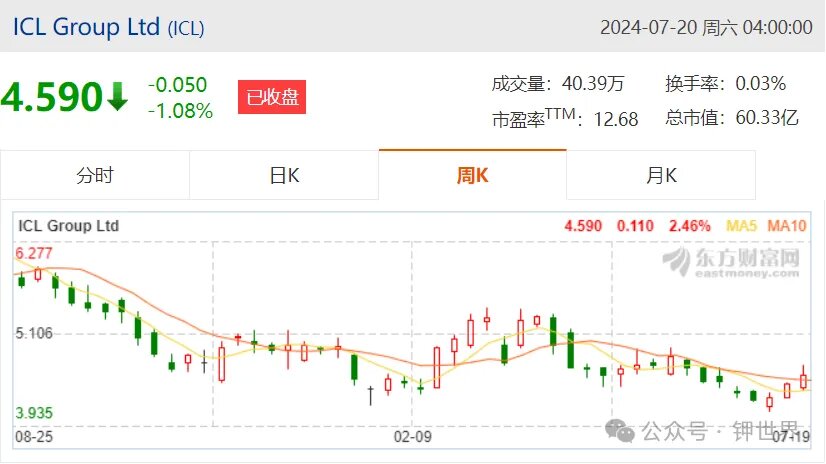The image size is (826, 464).
Task: Click the last red candlestick at 07-19
Action: point(803,378)
